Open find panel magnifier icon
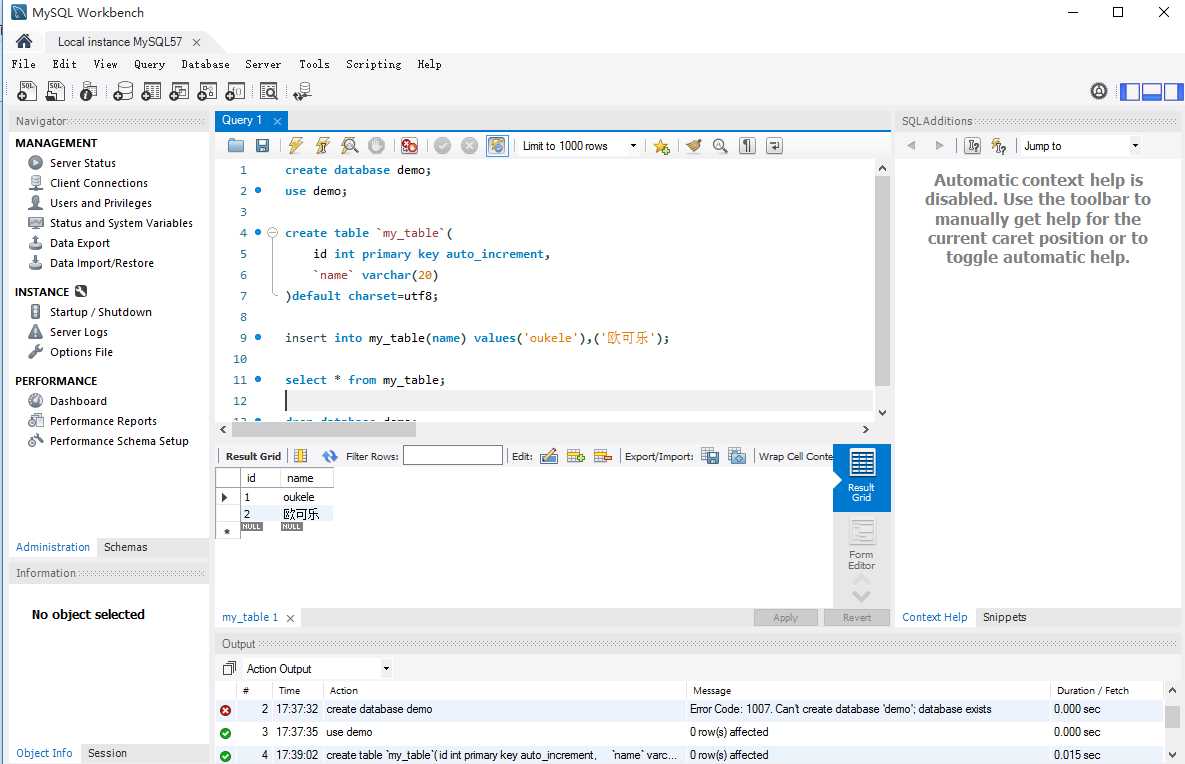This screenshot has width=1185, height=764. pyautogui.click(x=720, y=146)
